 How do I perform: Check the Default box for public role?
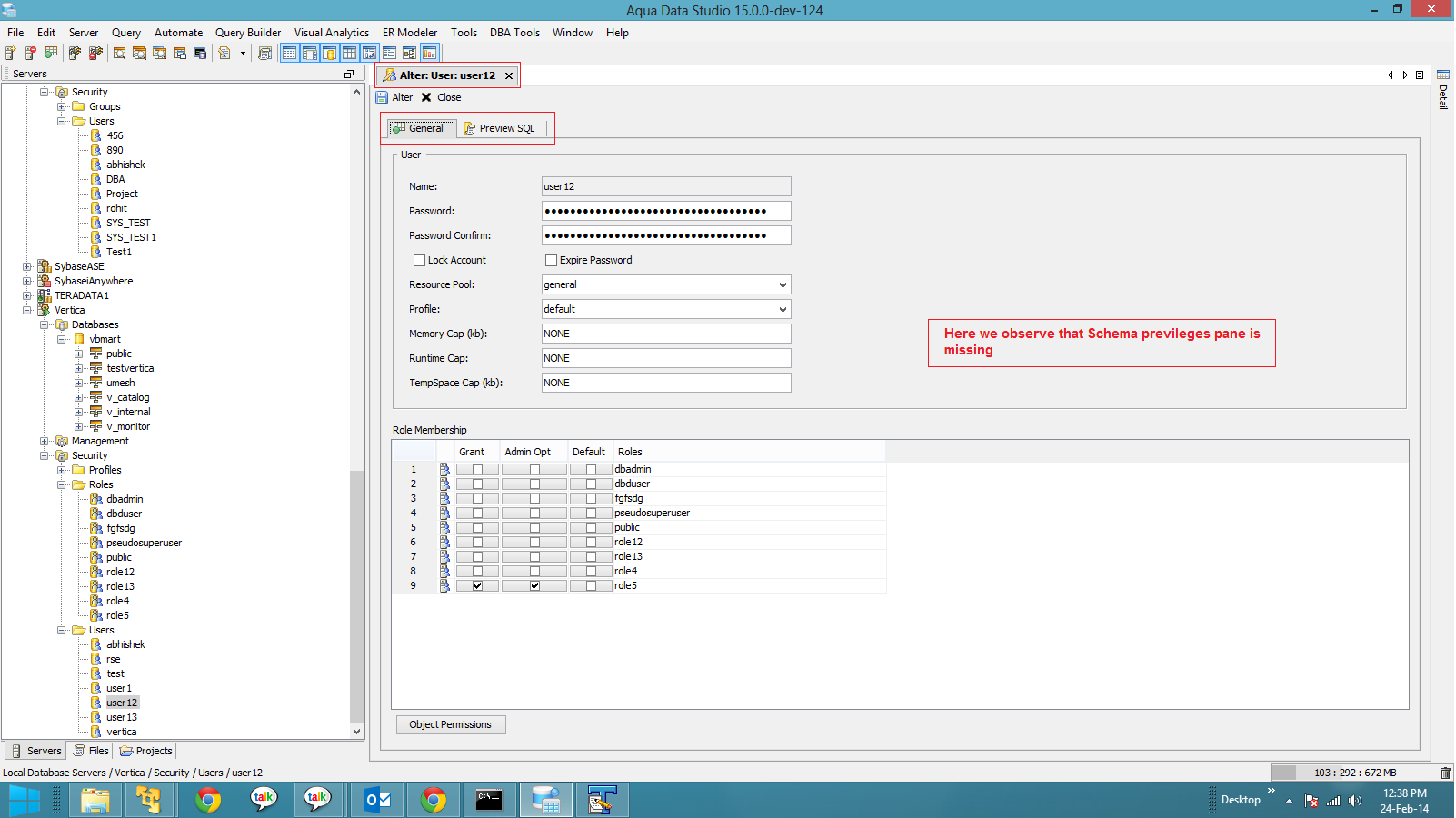[x=591, y=528]
